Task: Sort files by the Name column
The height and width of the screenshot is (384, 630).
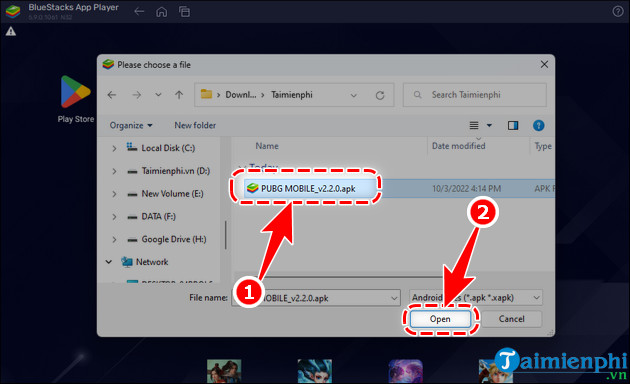Action: [267, 146]
